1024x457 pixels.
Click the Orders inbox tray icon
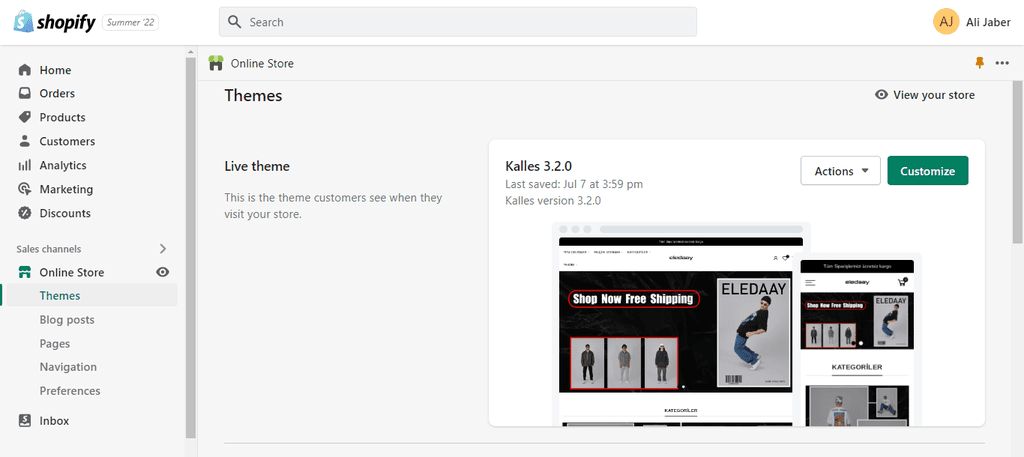tap(25, 93)
